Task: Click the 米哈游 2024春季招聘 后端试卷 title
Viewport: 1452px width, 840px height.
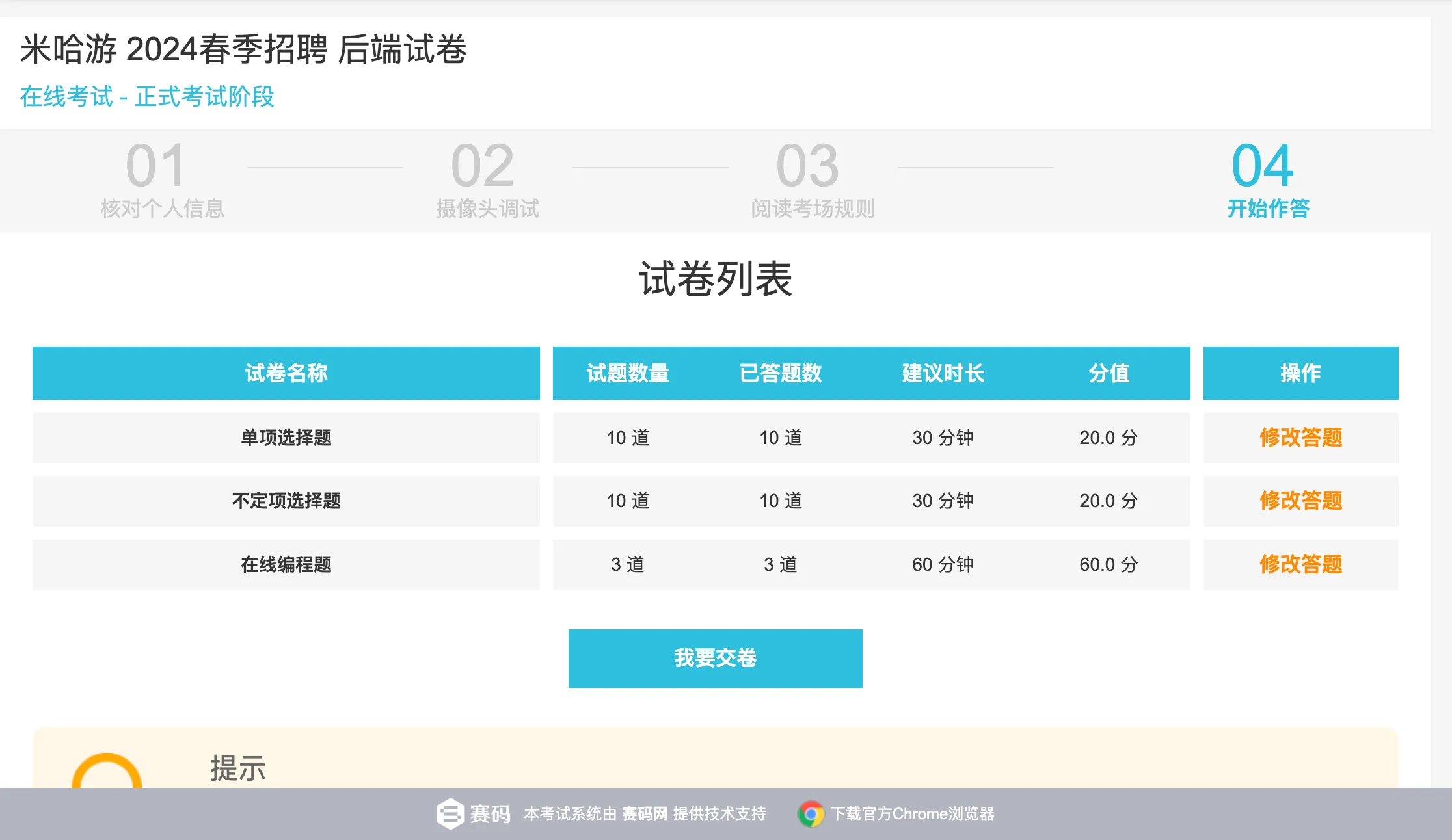Action: (x=243, y=49)
